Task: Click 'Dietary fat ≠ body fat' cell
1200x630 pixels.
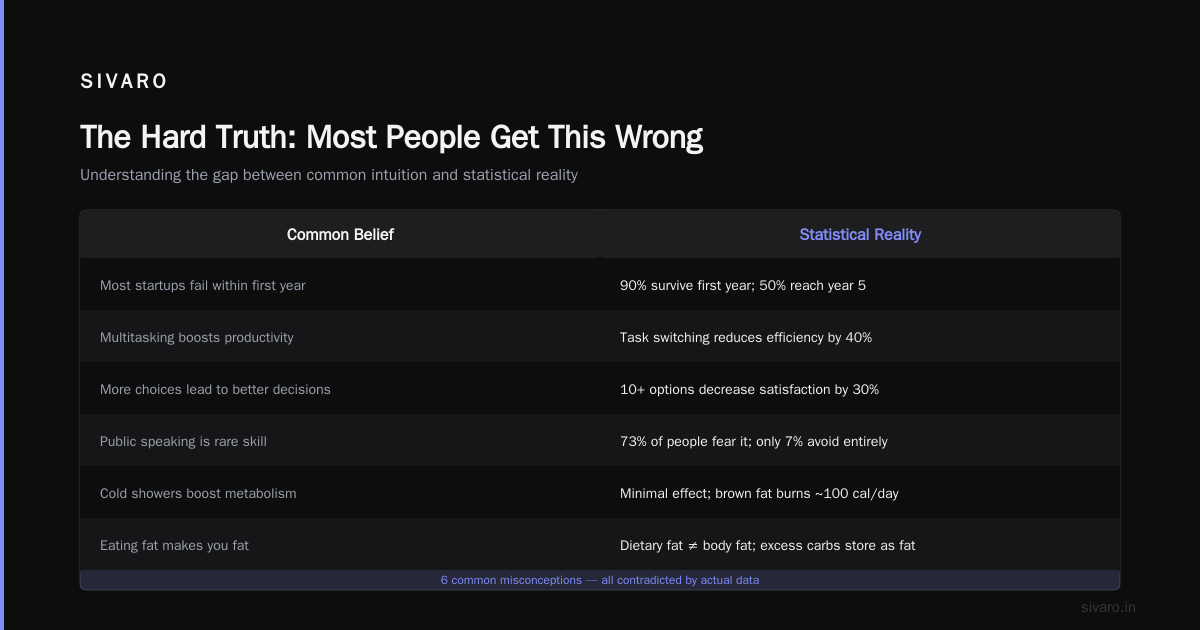Action: pos(860,545)
